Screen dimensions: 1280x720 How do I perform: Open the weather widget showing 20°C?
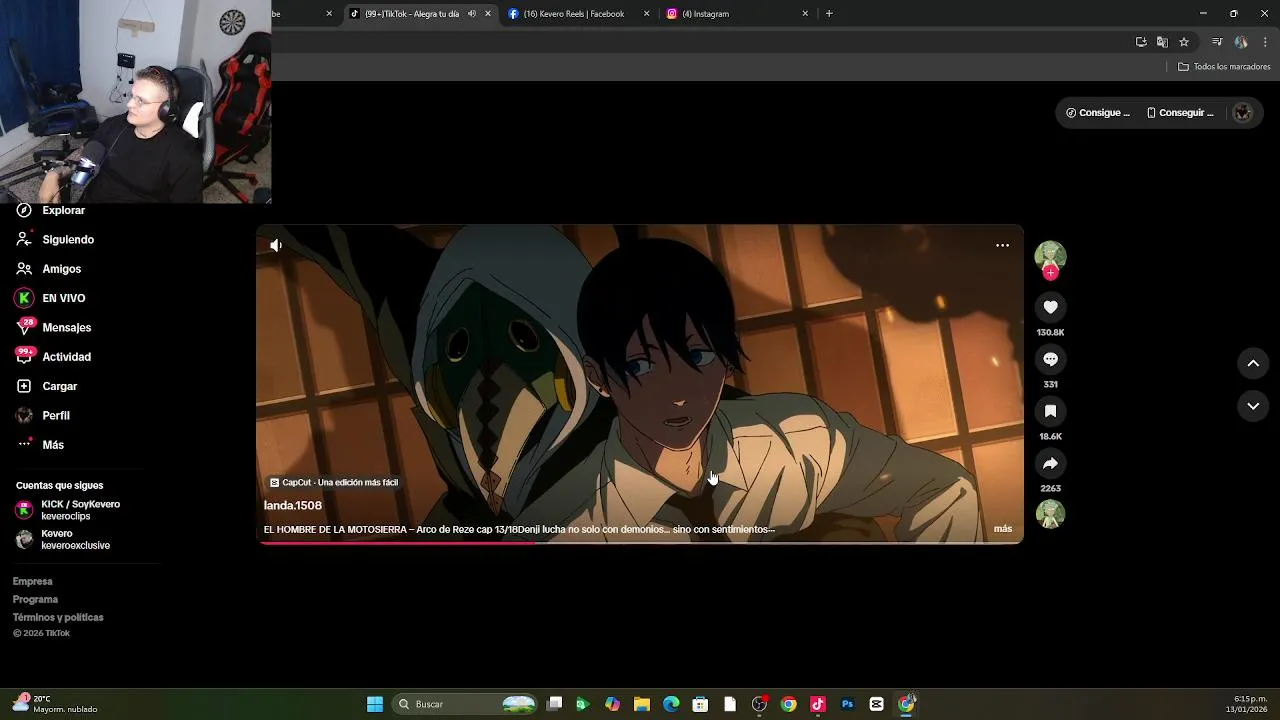pos(55,704)
